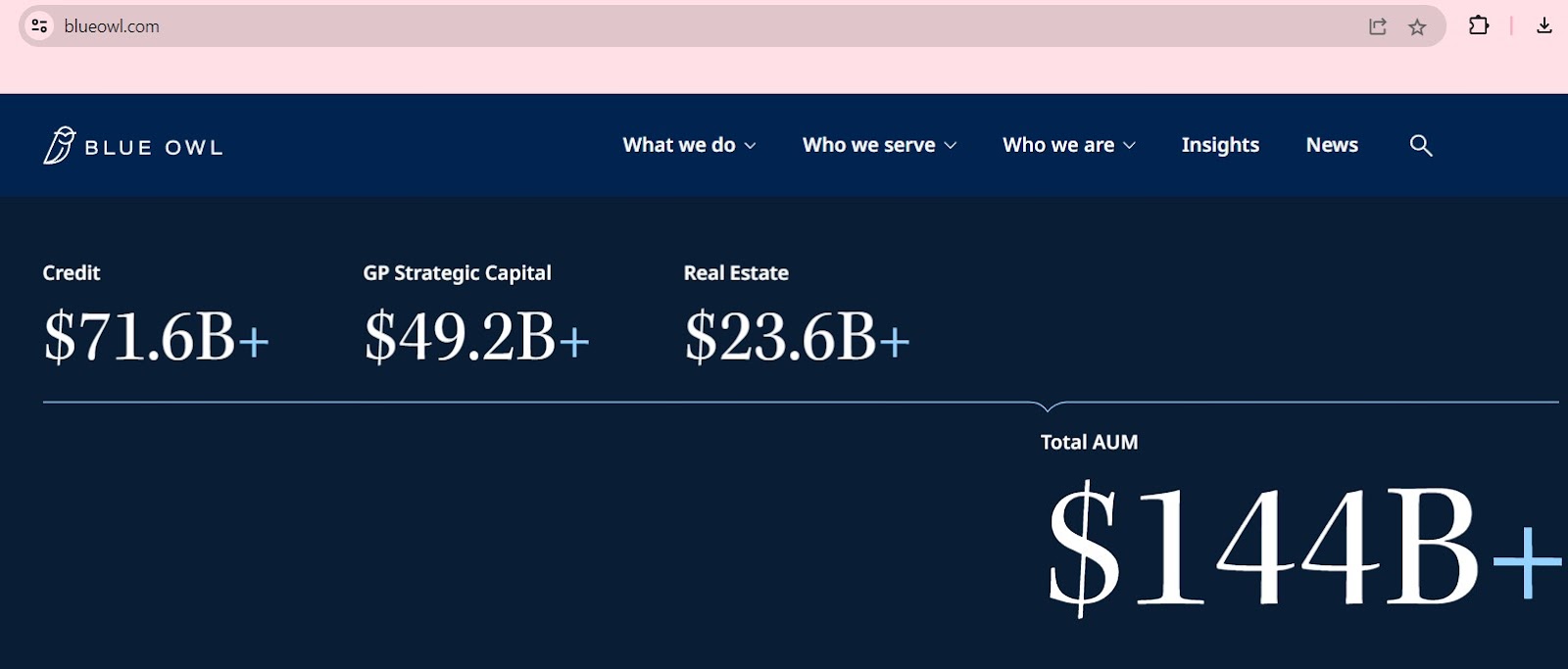Click the What we do menu label
Image resolution: width=1568 pixels, height=669 pixels.
tap(679, 145)
